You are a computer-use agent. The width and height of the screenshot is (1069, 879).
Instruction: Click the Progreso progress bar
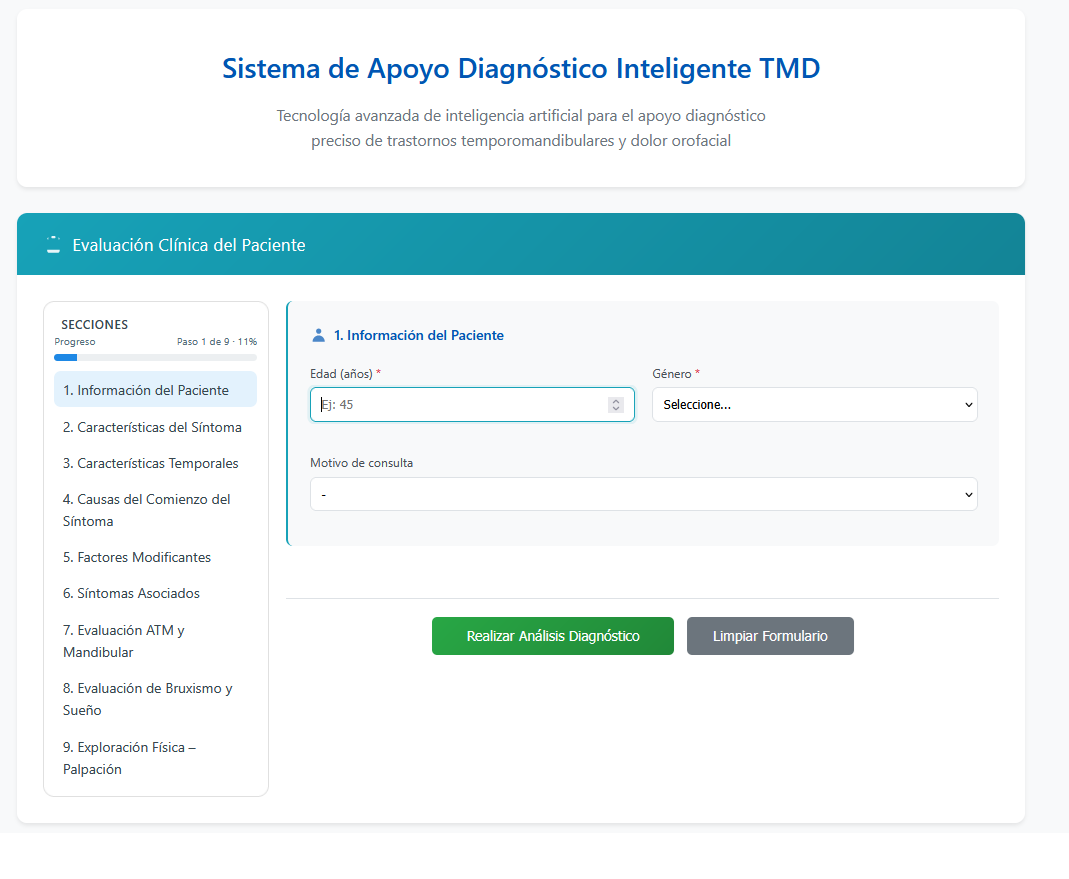[155, 356]
